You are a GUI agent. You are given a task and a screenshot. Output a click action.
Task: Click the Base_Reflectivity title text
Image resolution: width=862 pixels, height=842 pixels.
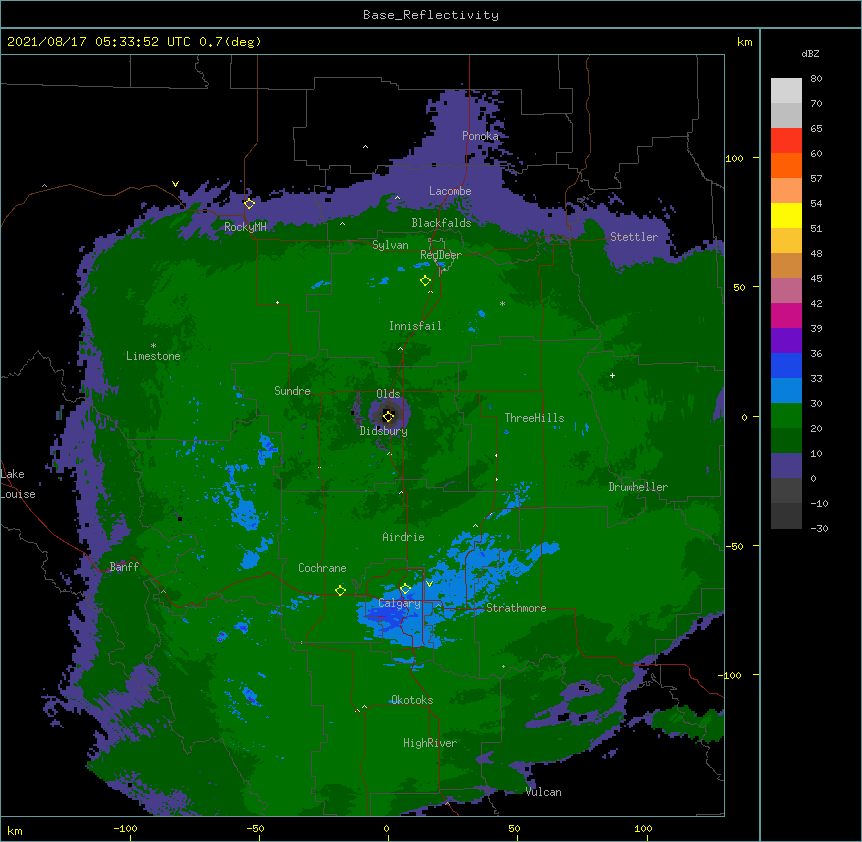point(431,15)
